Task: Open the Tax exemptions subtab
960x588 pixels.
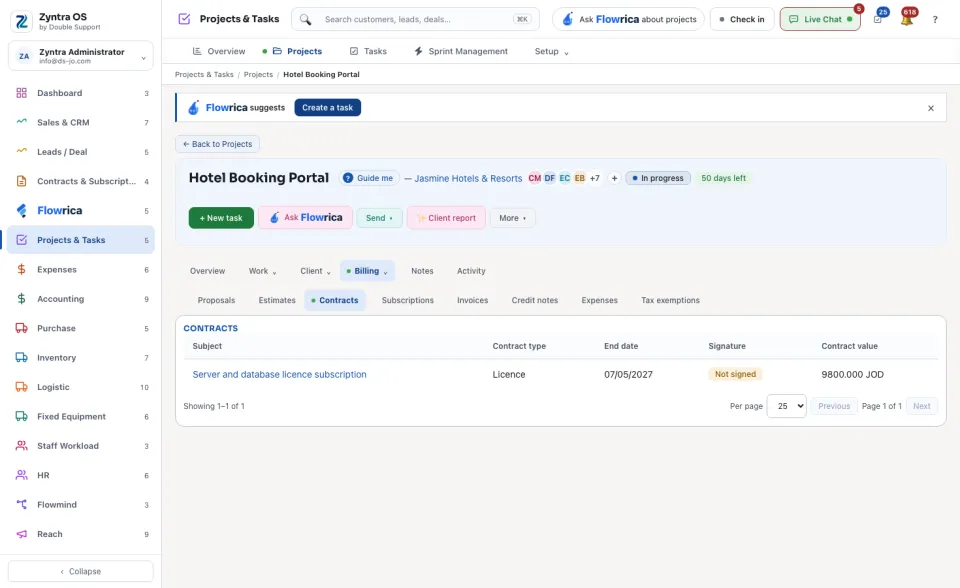Action: 670,300
